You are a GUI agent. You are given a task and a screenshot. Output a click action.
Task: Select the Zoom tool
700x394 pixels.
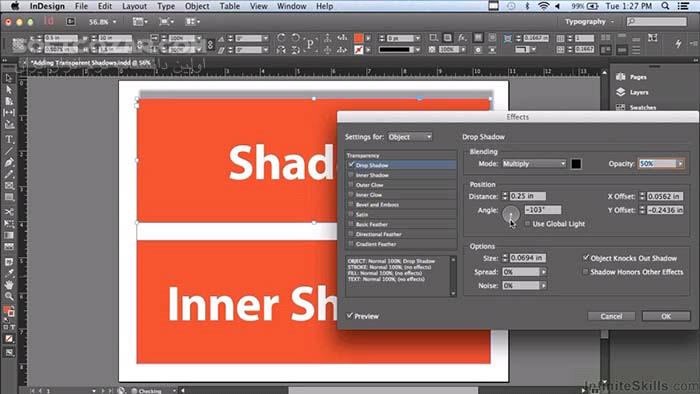(x=8, y=296)
